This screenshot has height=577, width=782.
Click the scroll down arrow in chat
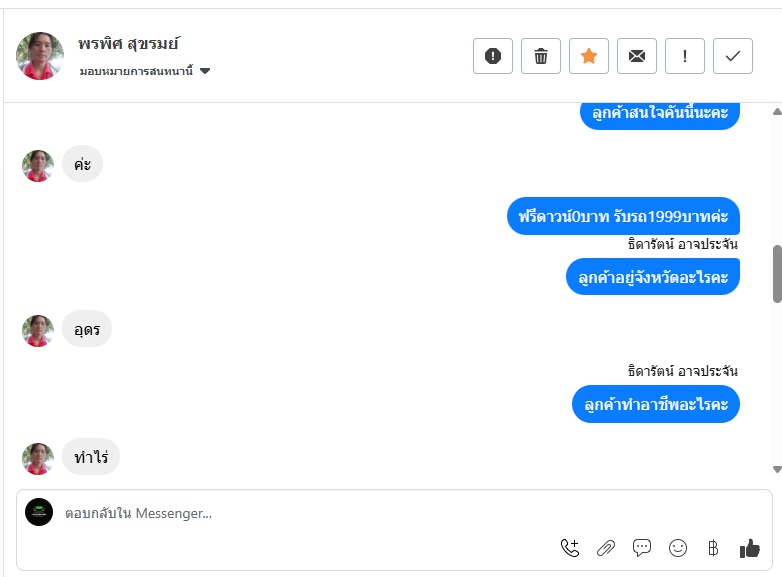777,469
